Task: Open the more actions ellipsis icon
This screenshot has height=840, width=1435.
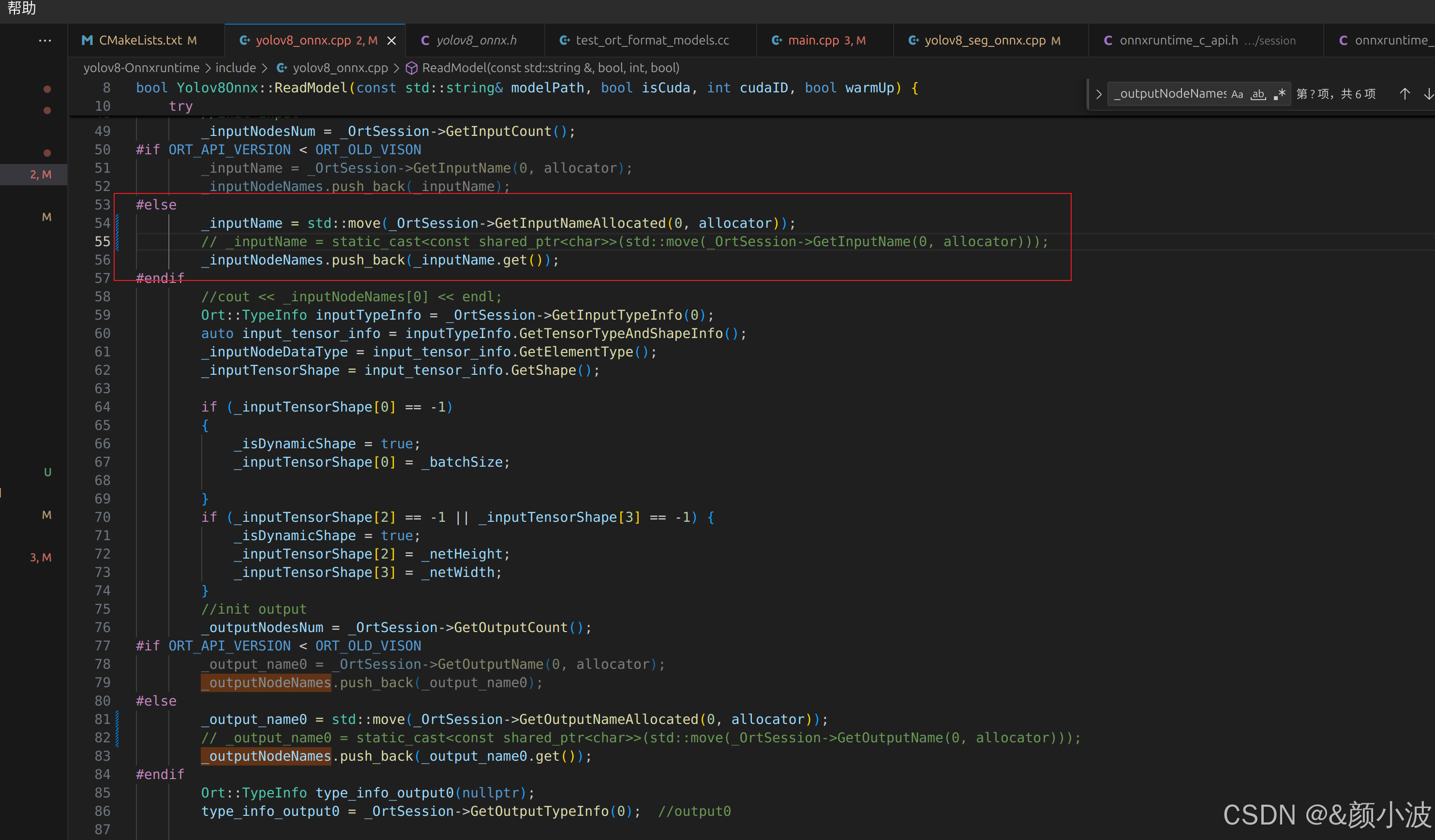Action: pos(45,41)
